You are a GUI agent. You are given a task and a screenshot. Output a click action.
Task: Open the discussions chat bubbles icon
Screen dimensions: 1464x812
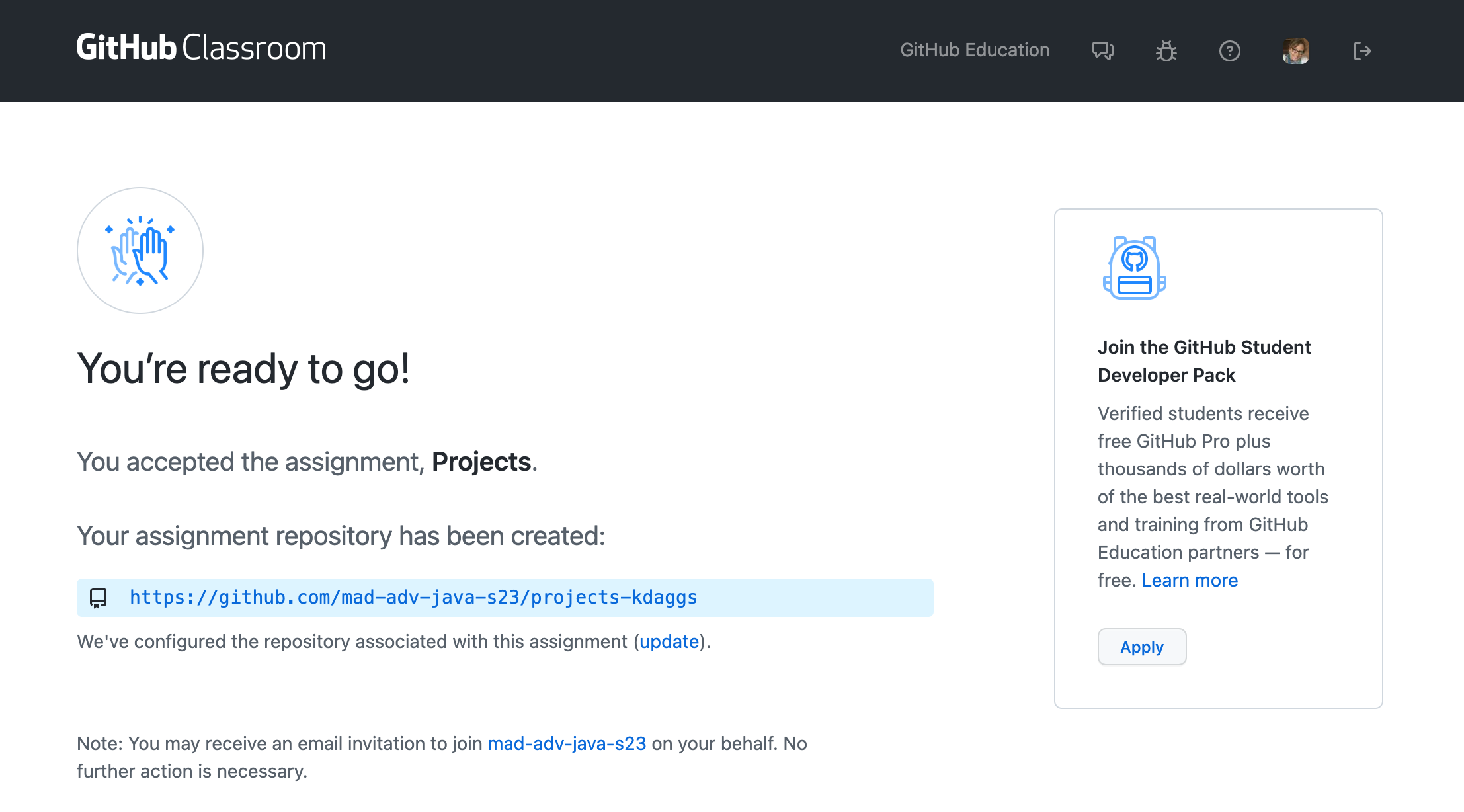coord(1103,51)
